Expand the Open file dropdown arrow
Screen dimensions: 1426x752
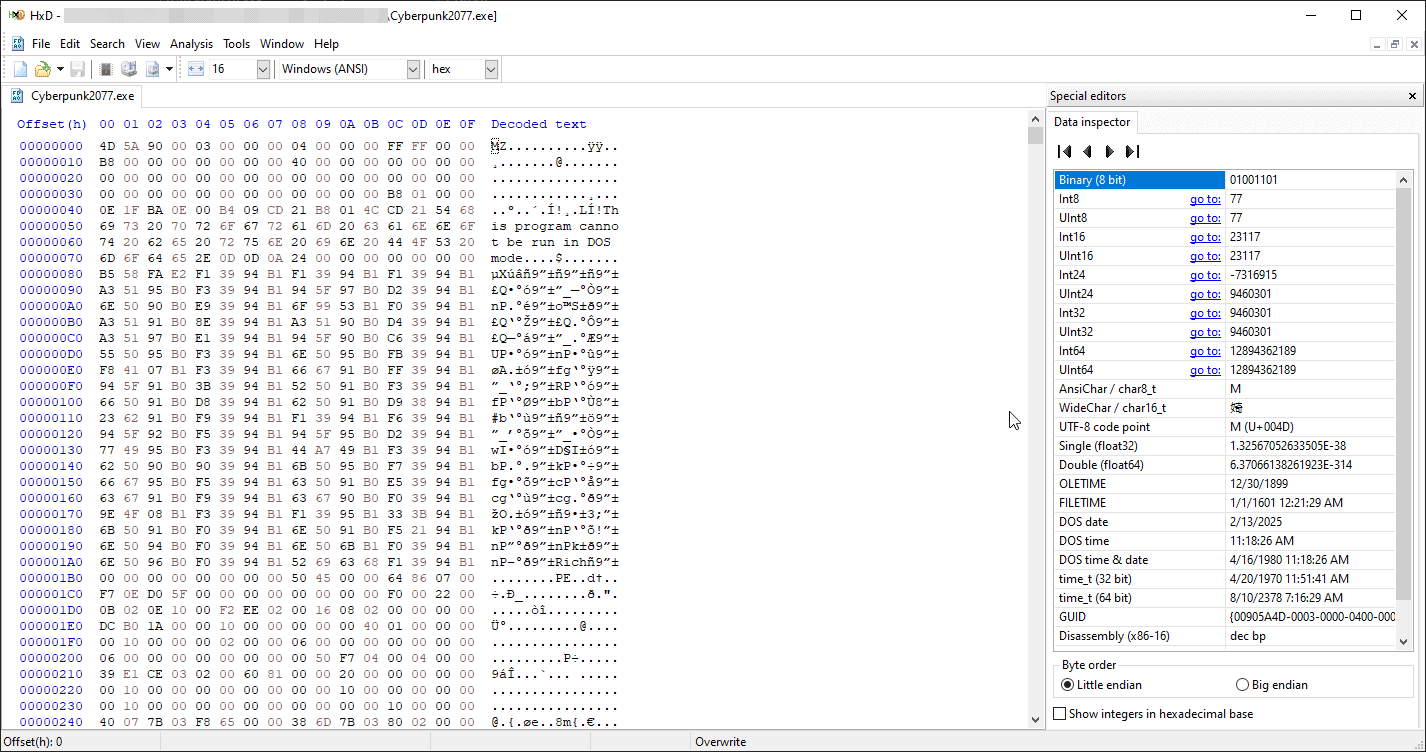click(60, 69)
